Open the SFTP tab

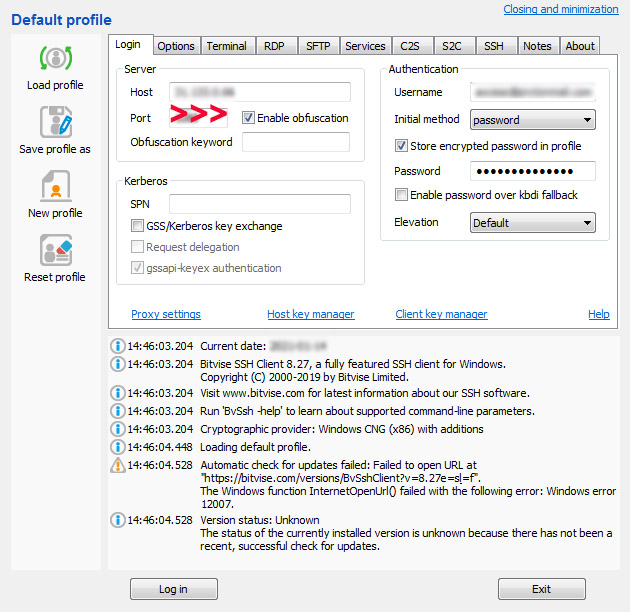point(318,46)
